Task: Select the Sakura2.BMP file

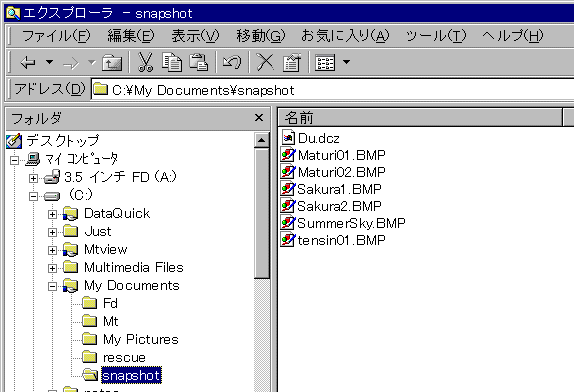Action: pyautogui.click(x=339, y=206)
